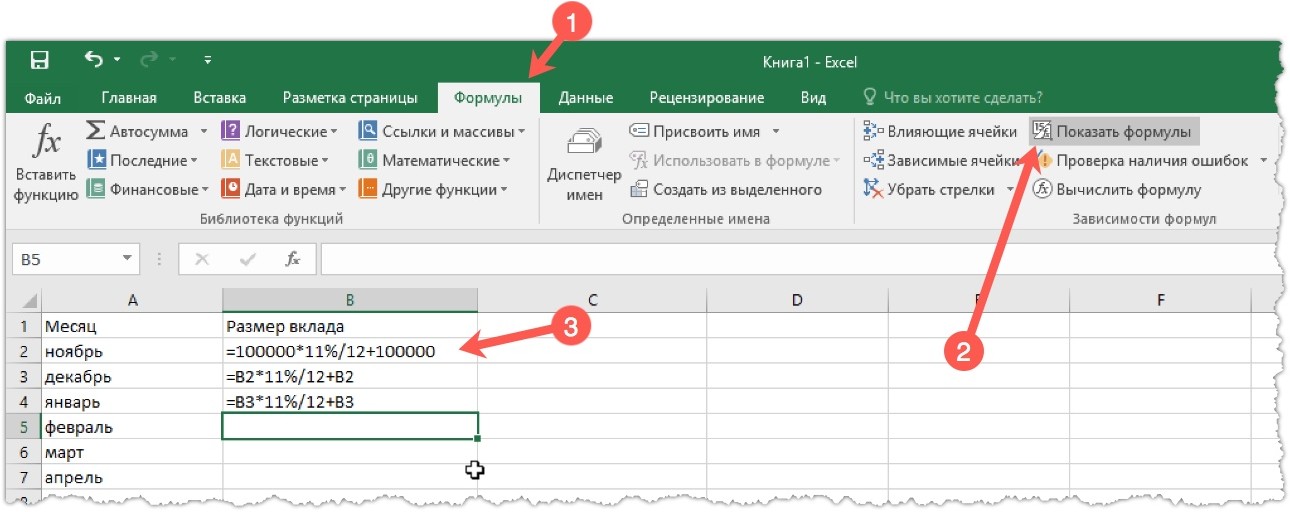The width and height of the screenshot is (1290, 512).
Task: Click Влияющие ячейки trace button
Action: 940,131
